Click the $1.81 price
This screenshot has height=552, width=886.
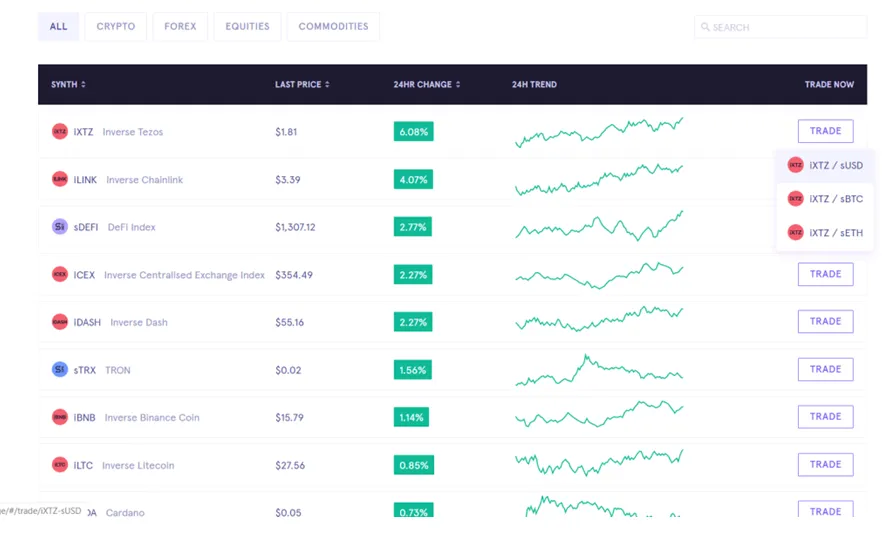pyautogui.click(x=286, y=132)
